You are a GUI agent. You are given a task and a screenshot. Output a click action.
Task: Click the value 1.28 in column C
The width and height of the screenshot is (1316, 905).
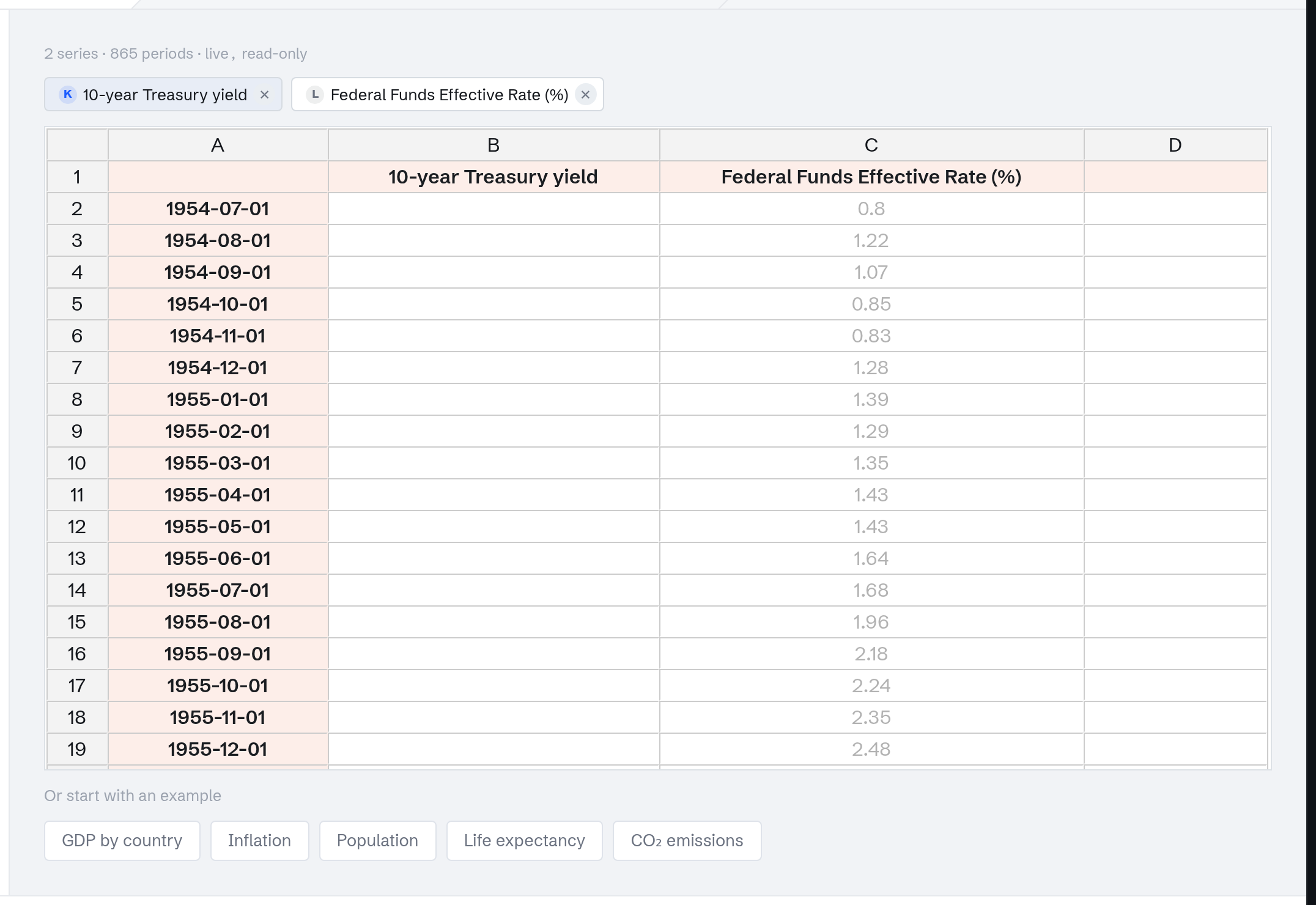click(871, 368)
